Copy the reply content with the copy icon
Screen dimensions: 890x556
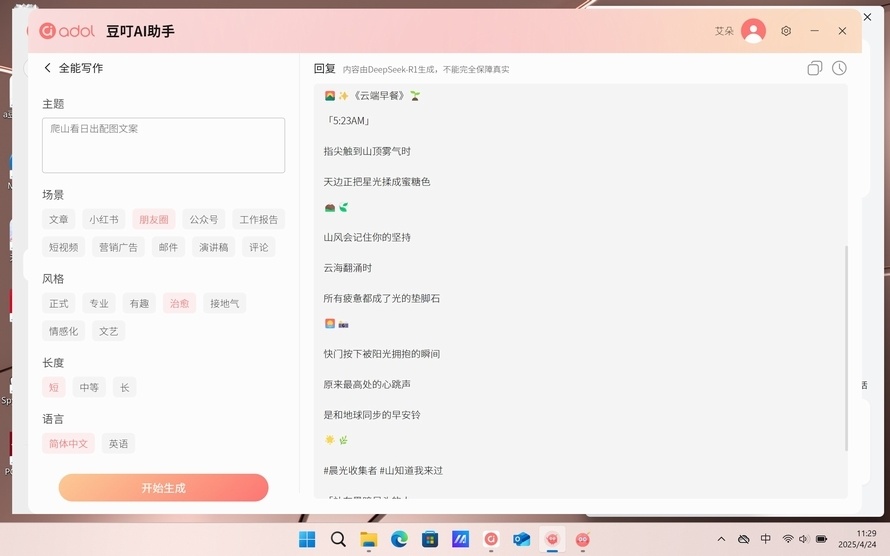pyautogui.click(x=815, y=69)
